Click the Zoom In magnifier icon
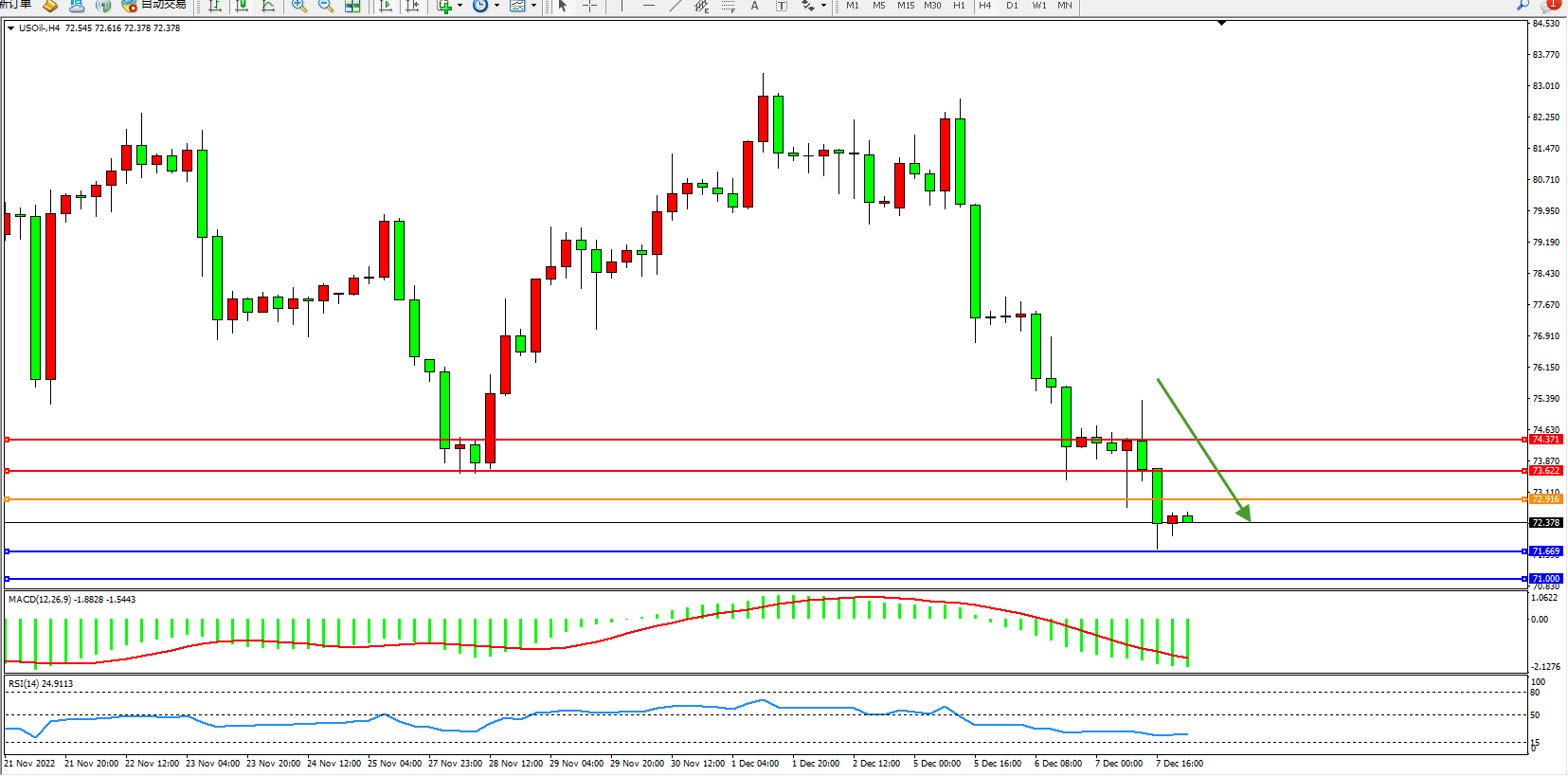Screen dimensions: 1568x776 [299, 6]
